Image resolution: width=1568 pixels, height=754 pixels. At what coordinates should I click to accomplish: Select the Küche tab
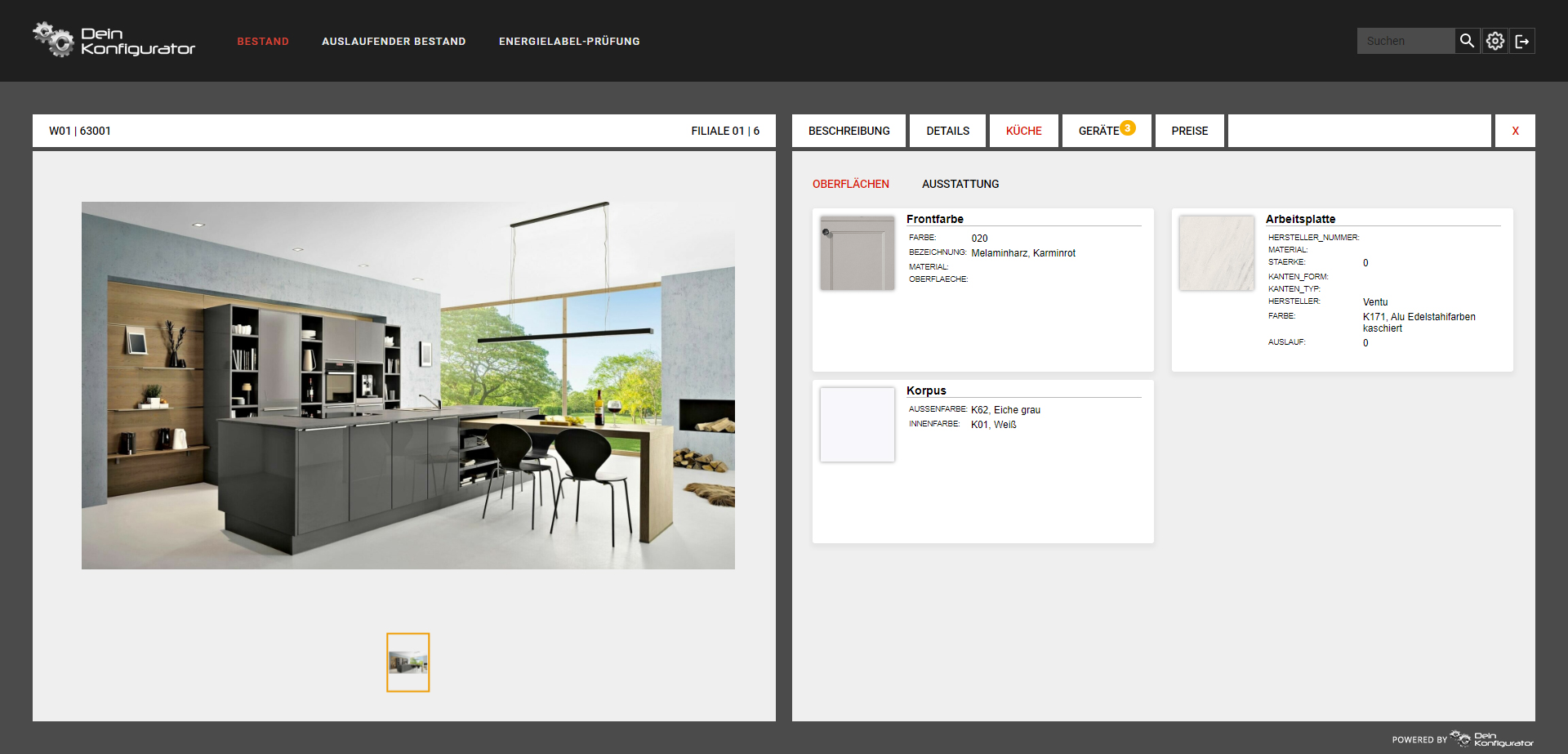(1023, 131)
